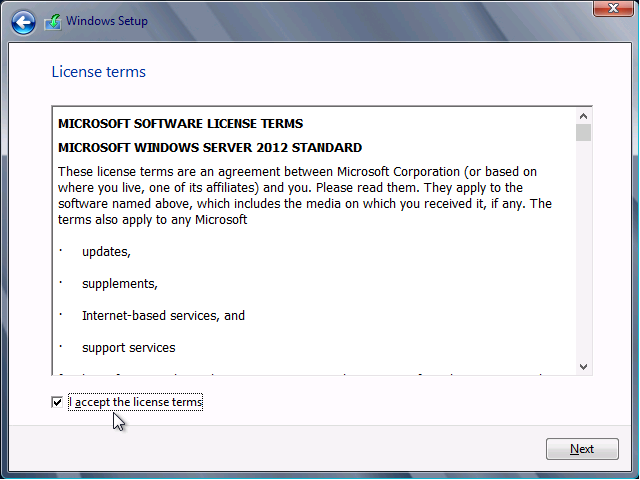The width and height of the screenshot is (640, 480).
Task: Click the "MICROSOFT WINDOWS SERVER 2012 STANDARD" line
Action: (210, 147)
